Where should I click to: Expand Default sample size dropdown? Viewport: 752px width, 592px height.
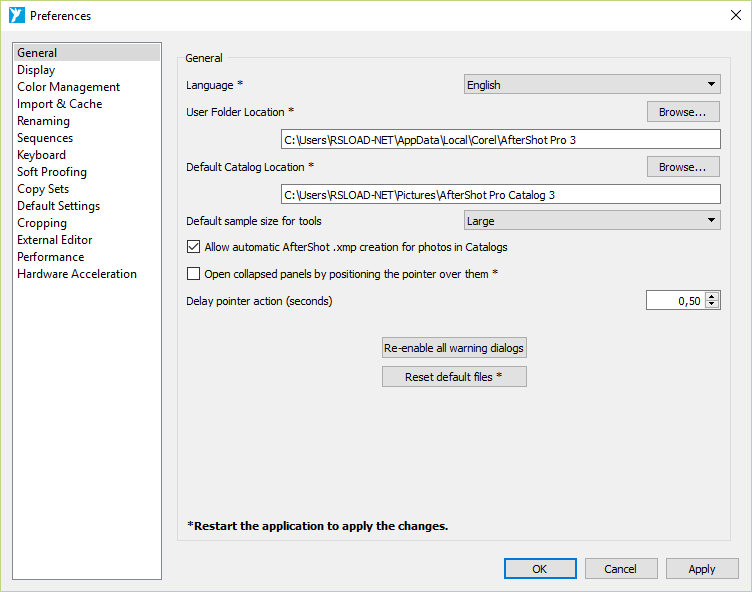point(592,221)
